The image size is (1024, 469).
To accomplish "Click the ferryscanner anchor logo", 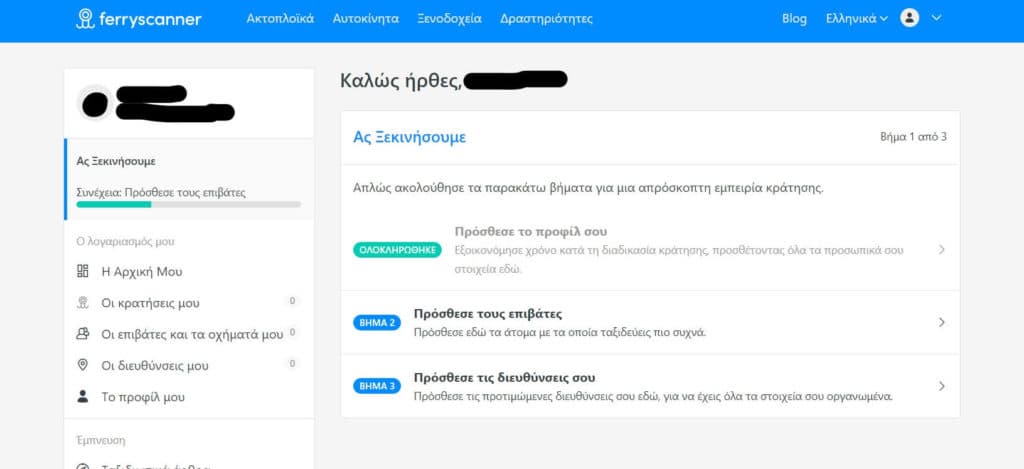I will [87, 19].
